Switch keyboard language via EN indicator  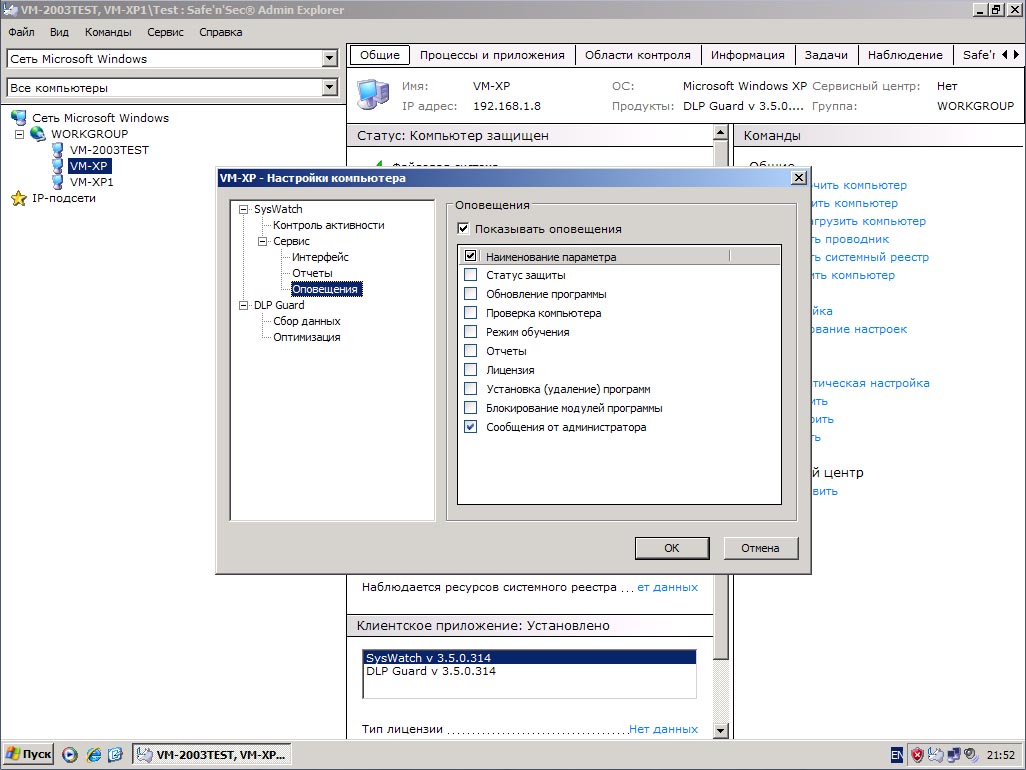click(896, 755)
